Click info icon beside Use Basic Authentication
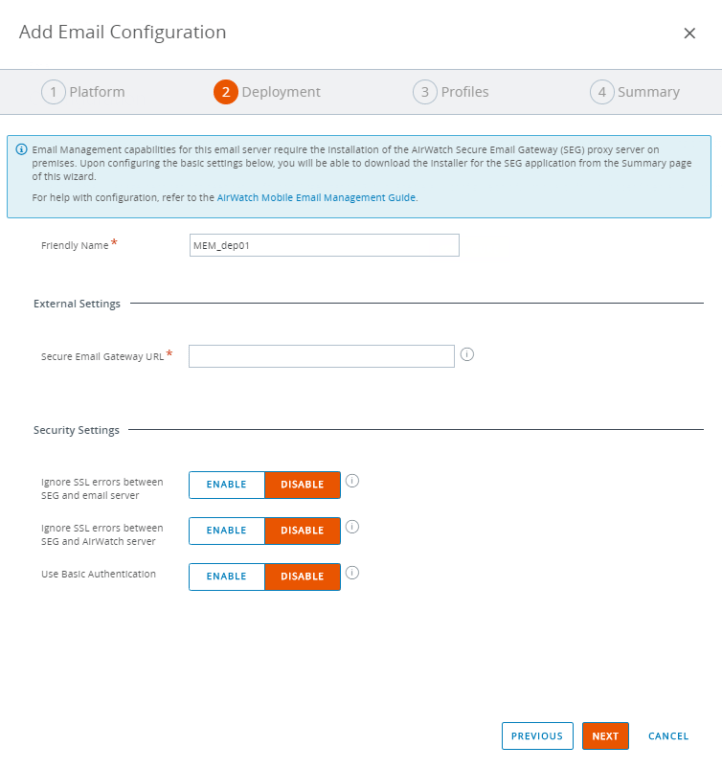722x769 pixels. click(352, 573)
